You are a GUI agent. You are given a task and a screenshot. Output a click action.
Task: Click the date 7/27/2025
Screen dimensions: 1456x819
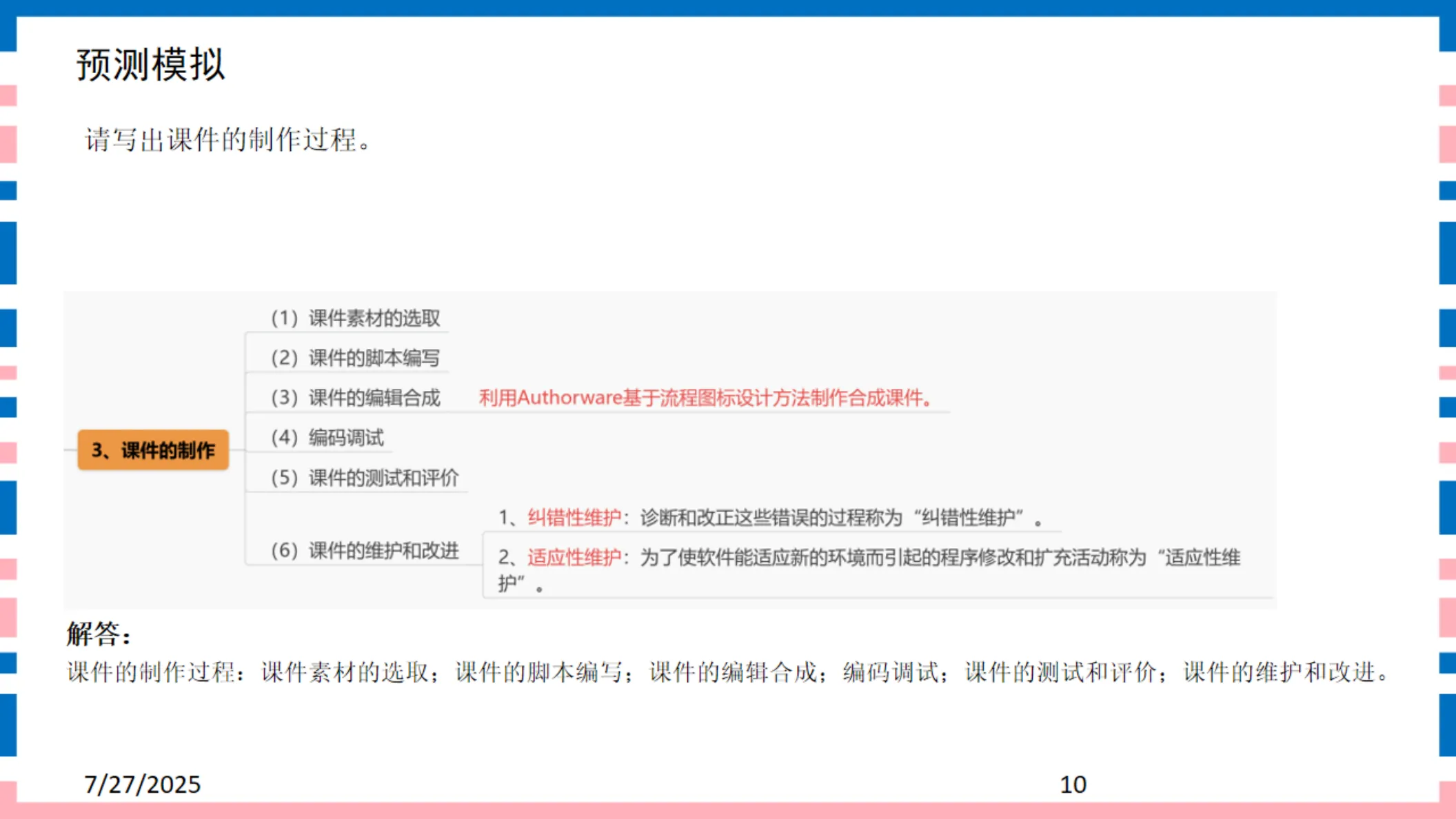click(x=142, y=784)
